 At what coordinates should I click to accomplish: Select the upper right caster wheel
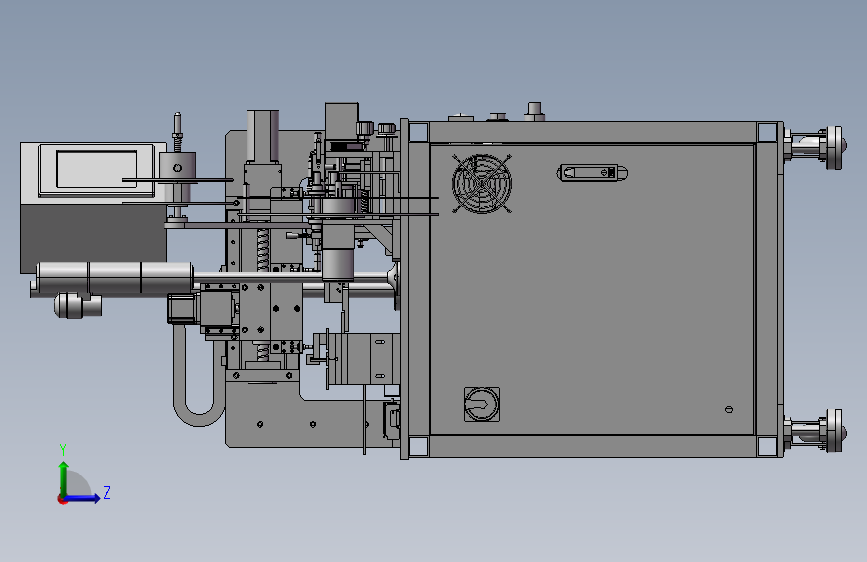click(834, 147)
